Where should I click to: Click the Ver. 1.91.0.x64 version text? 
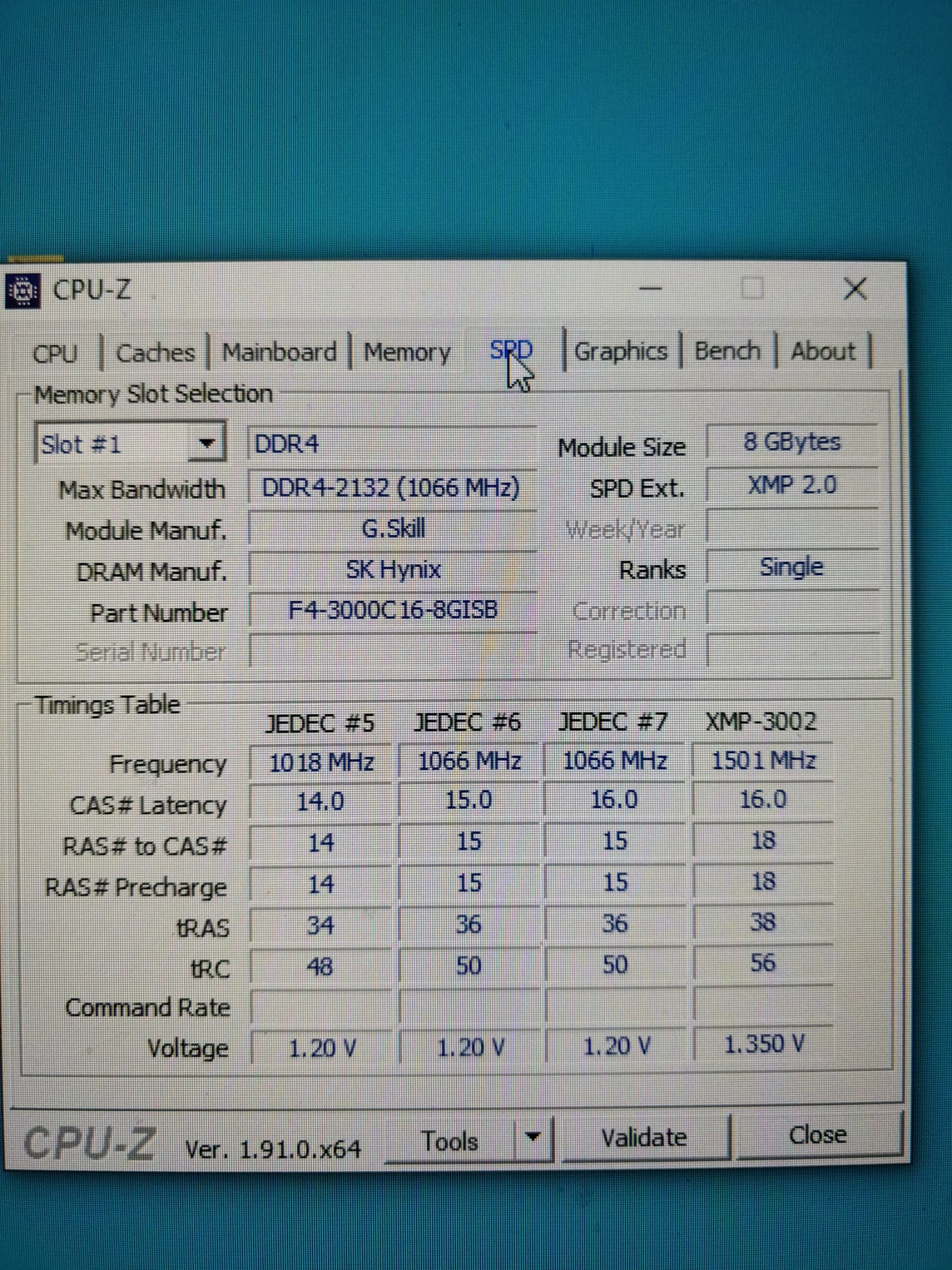pyautogui.click(x=273, y=1150)
